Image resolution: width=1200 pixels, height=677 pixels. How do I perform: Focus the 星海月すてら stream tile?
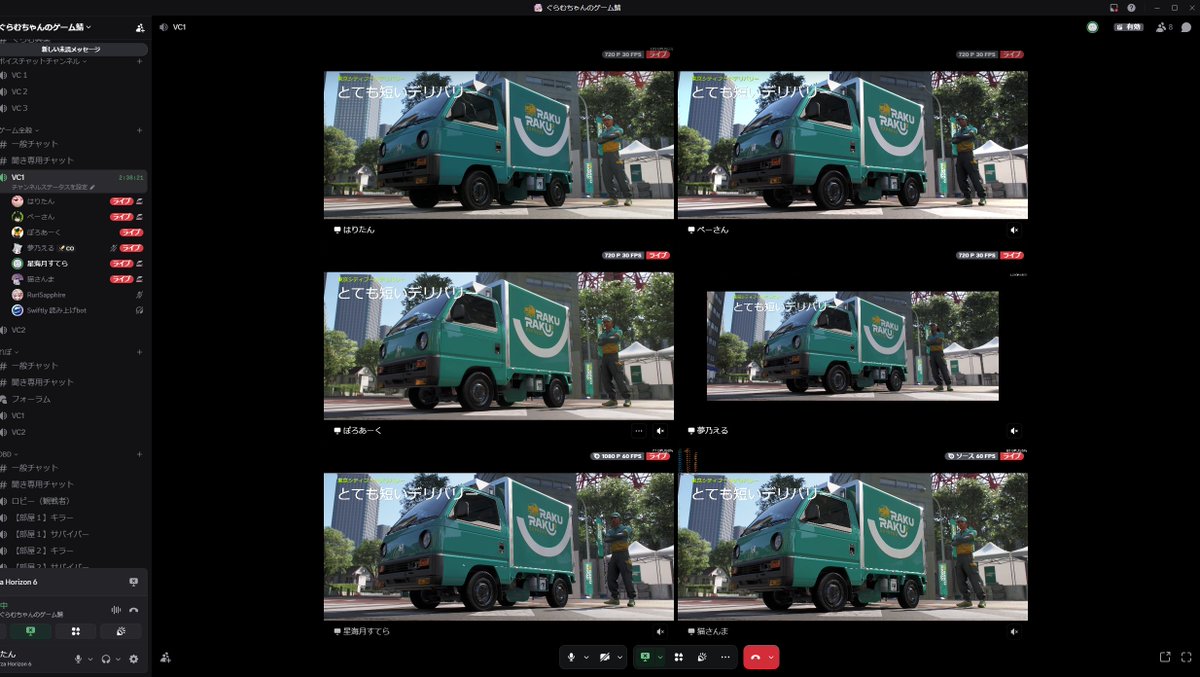click(x=499, y=546)
